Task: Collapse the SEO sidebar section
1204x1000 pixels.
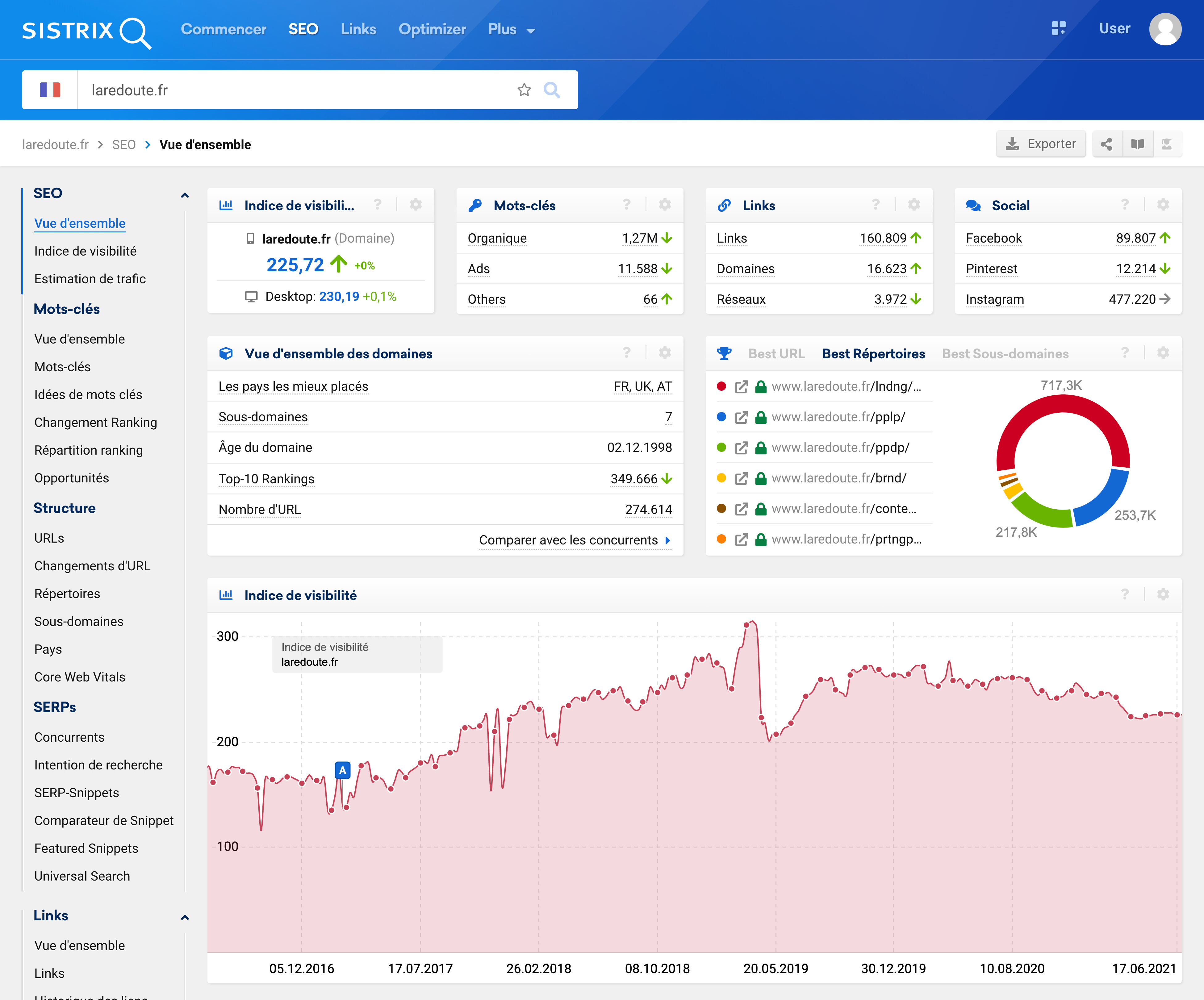Action: click(x=185, y=195)
